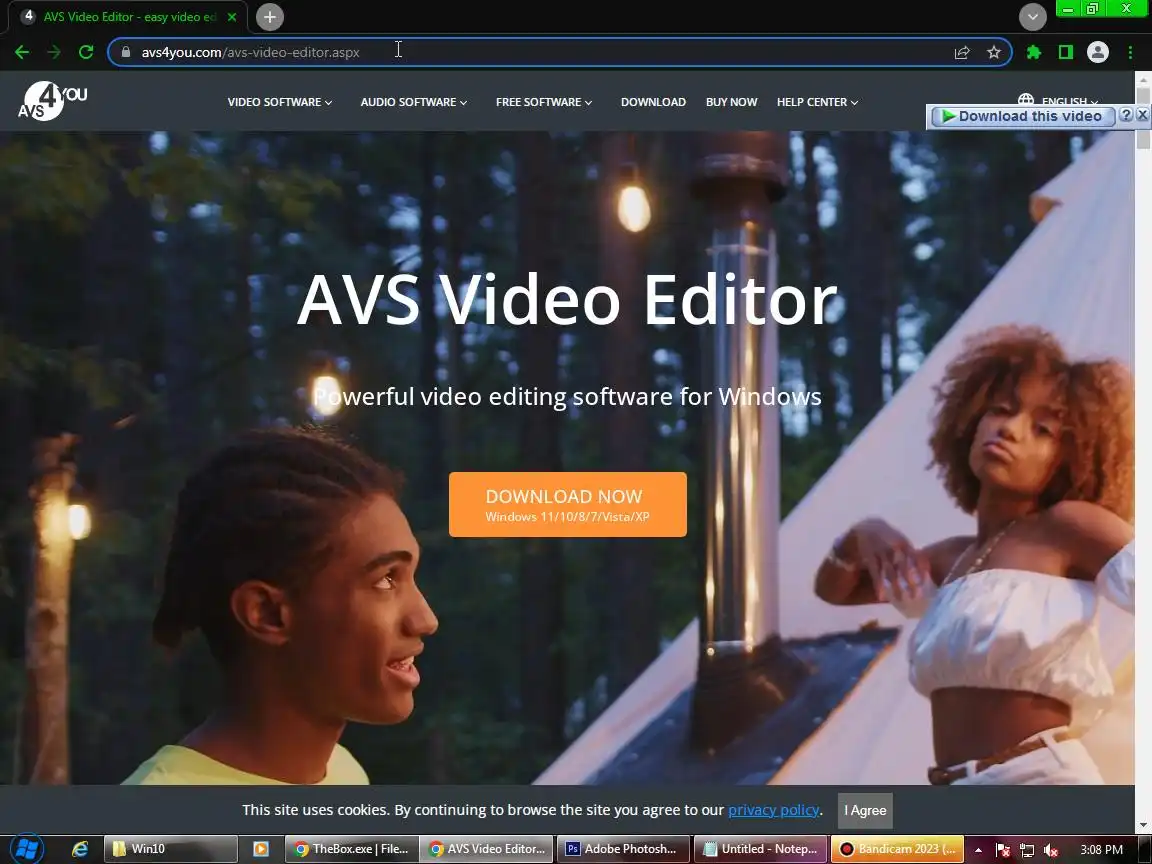This screenshot has width=1152, height=864.
Task: Close the AVS Video Editor tab
Action: pyautogui.click(x=231, y=17)
